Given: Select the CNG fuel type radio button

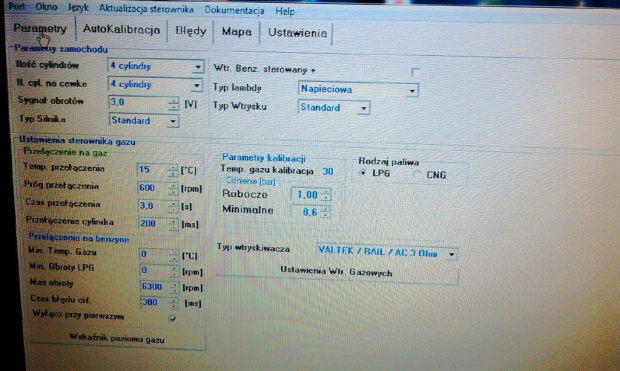Looking at the screenshot, I should [416, 174].
